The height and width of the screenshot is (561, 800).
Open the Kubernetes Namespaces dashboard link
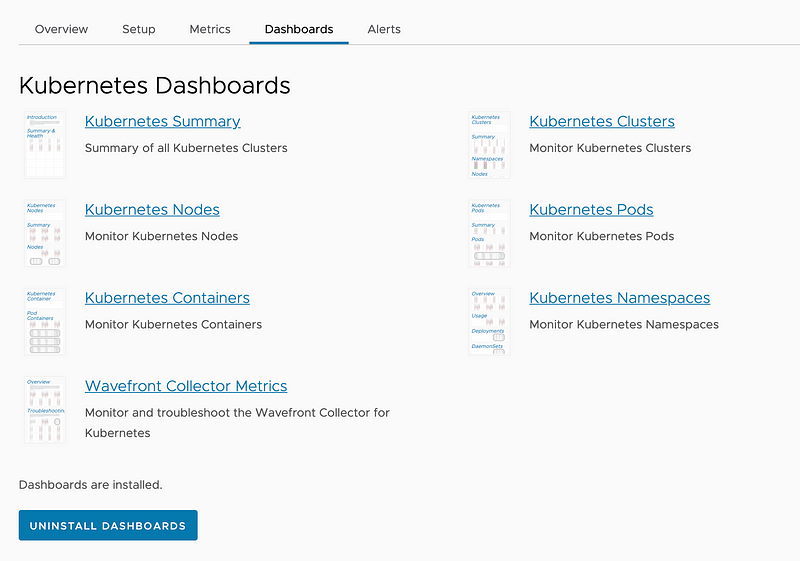(619, 298)
